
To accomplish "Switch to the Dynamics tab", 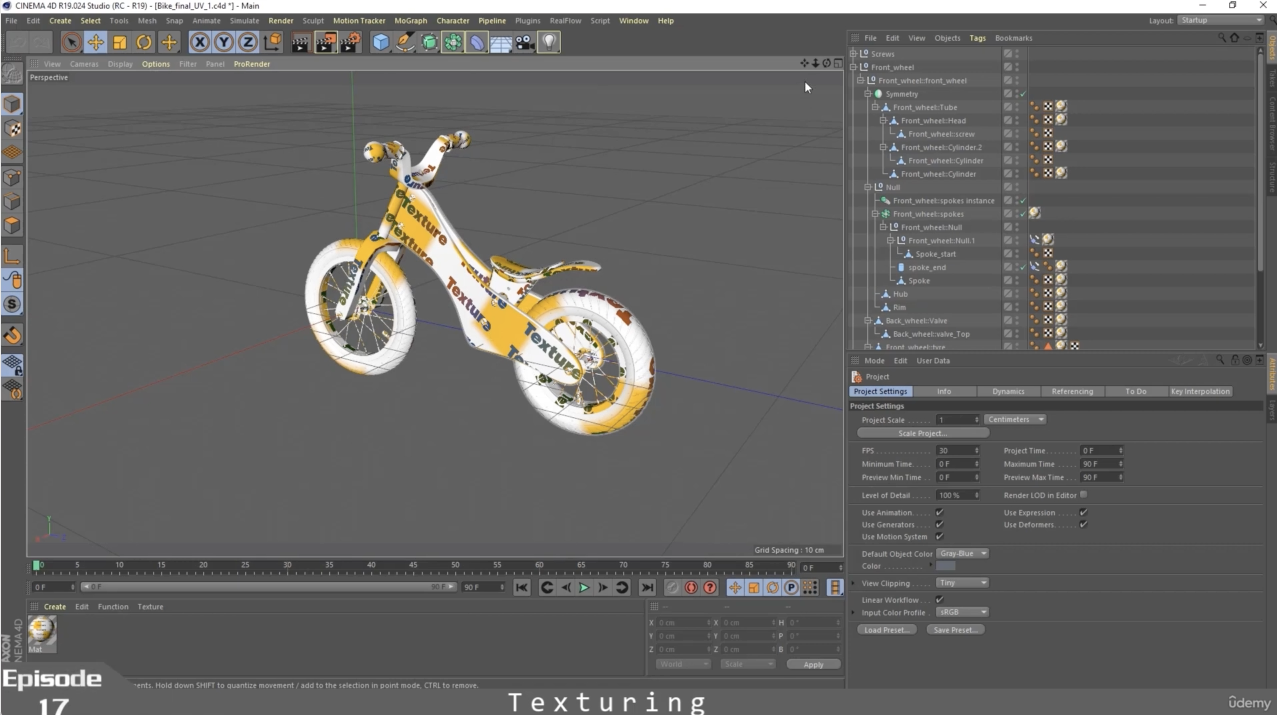I will pos(1007,391).
